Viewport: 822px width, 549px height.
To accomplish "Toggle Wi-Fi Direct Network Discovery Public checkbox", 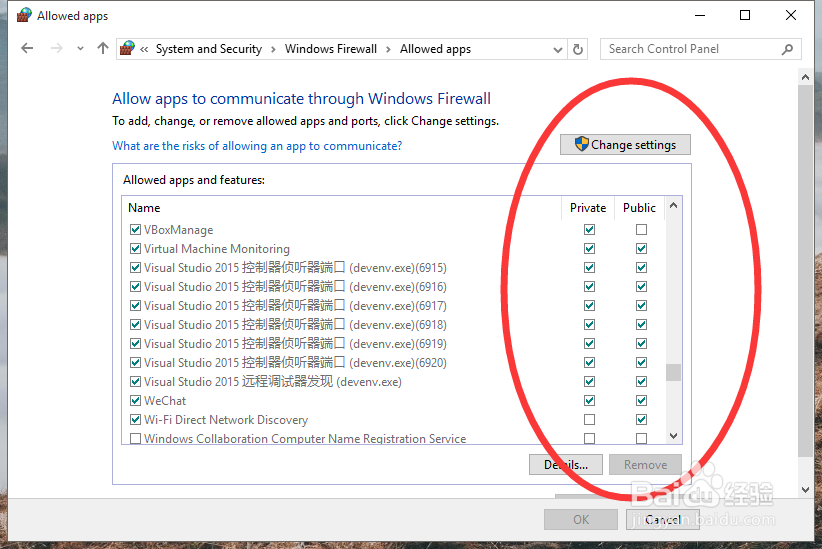I will tap(641, 419).
